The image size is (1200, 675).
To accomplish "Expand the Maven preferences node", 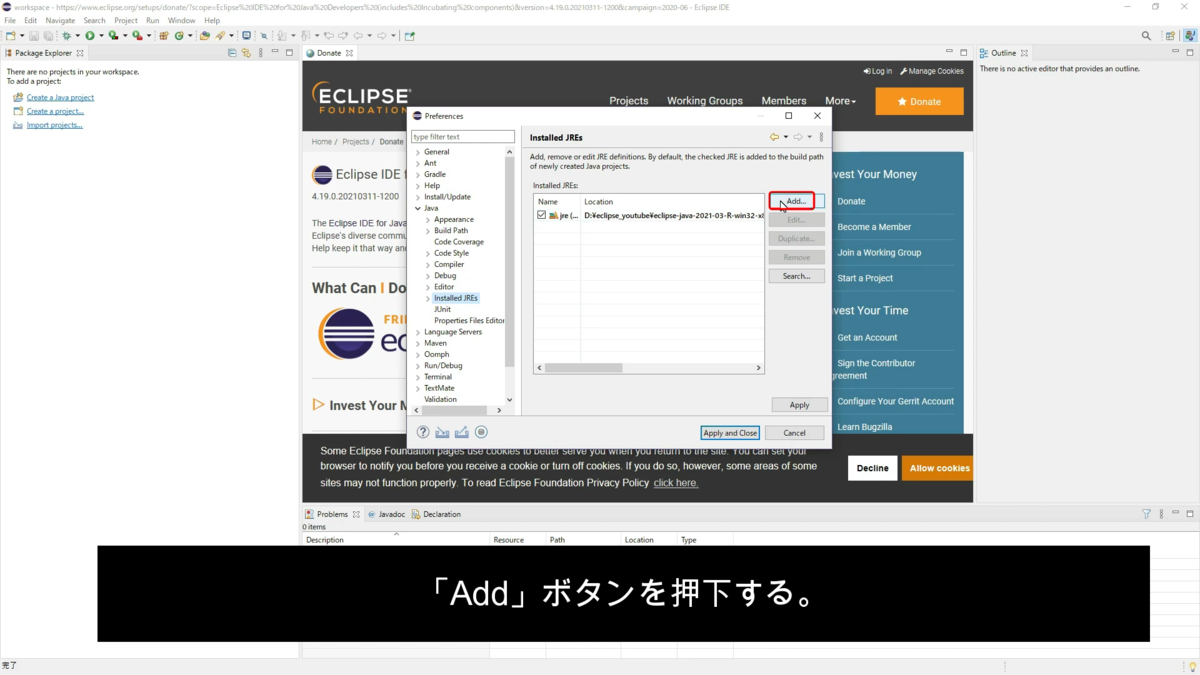I will (x=418, y=343).
